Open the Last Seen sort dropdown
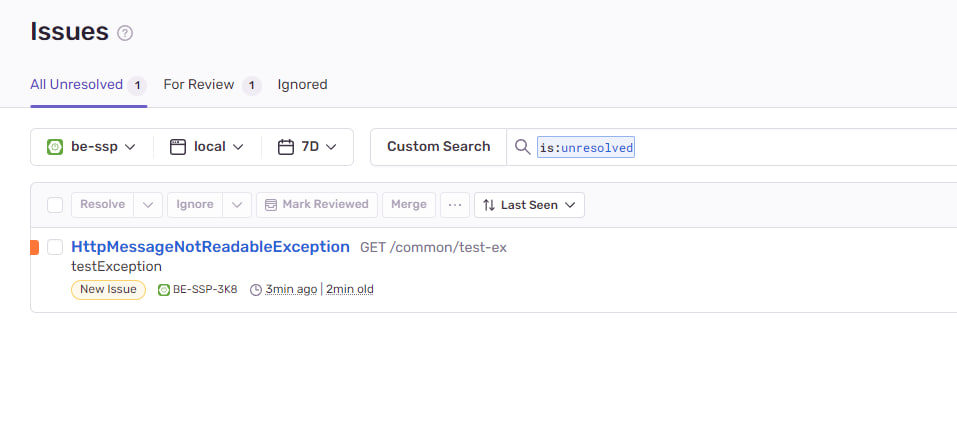Image resolution: width=957 pixels, height=428 pixels. 529,205
